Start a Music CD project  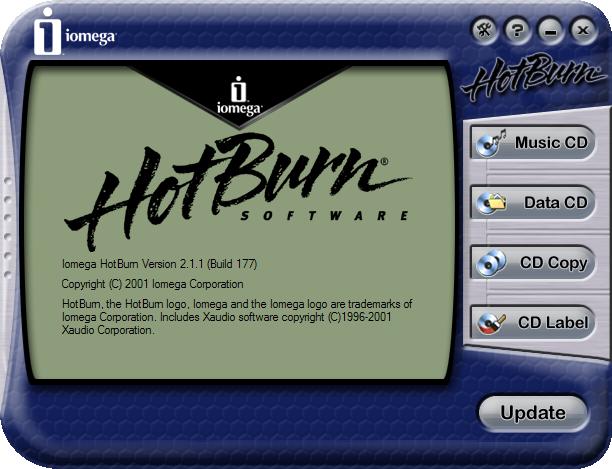pyautogui.click(x=533, y=142)
